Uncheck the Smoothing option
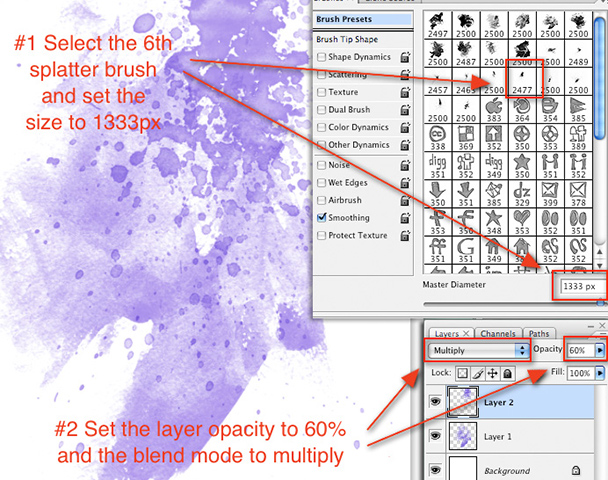The height and width of the screenshot is (480, 608). tap(321, 218)
